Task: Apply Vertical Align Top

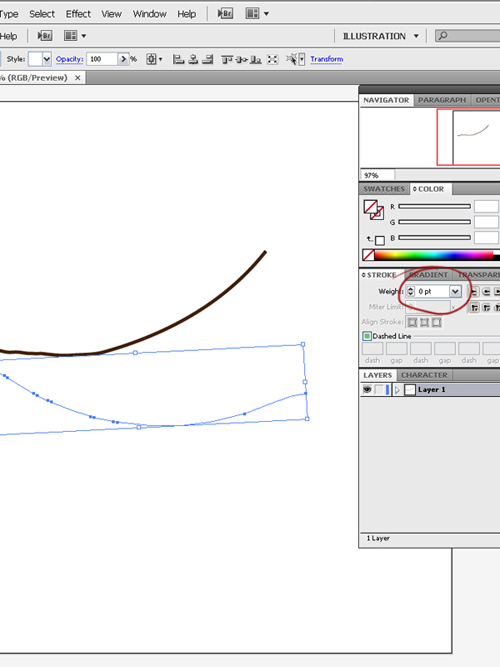Action: coord(227,59)
